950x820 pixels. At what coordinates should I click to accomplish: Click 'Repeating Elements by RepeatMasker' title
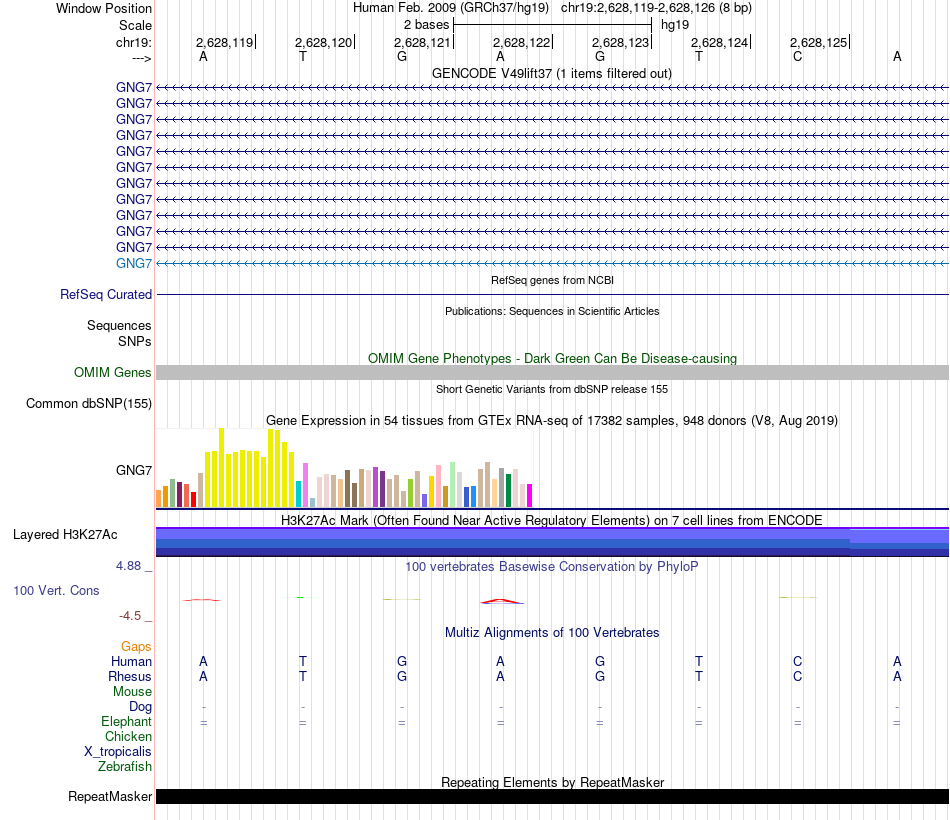552,782
